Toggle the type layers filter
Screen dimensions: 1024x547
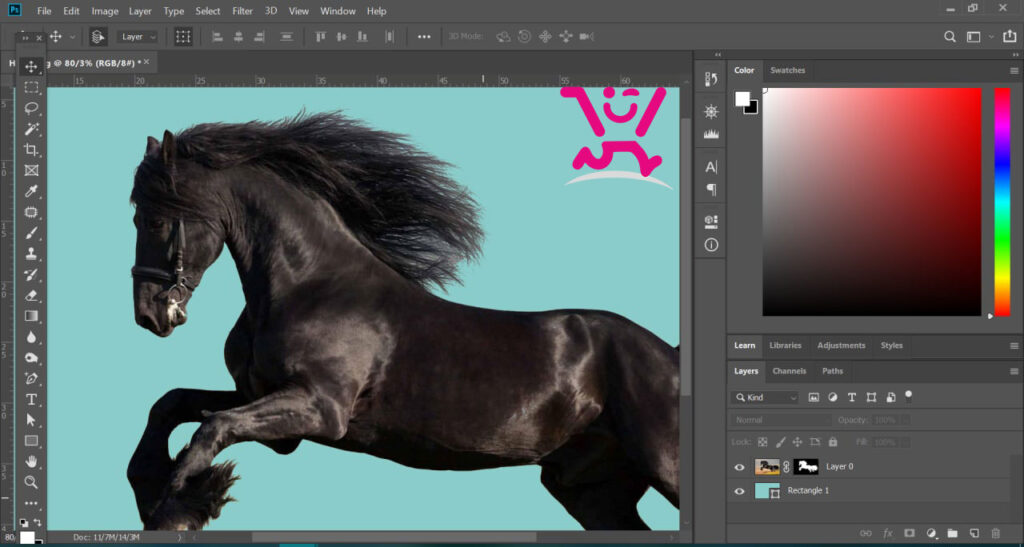(852, 397)
